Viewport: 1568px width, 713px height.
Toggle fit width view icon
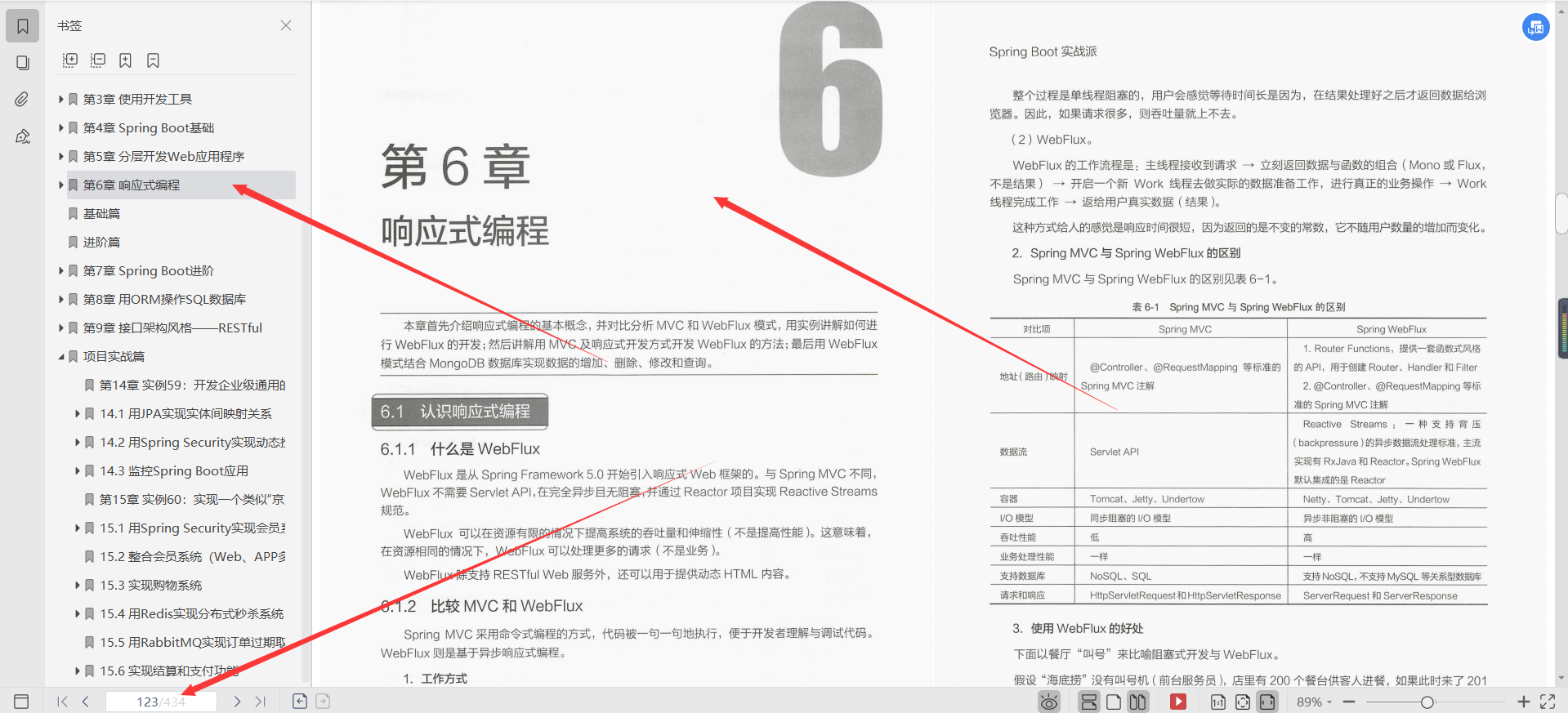pos(1266,702)
